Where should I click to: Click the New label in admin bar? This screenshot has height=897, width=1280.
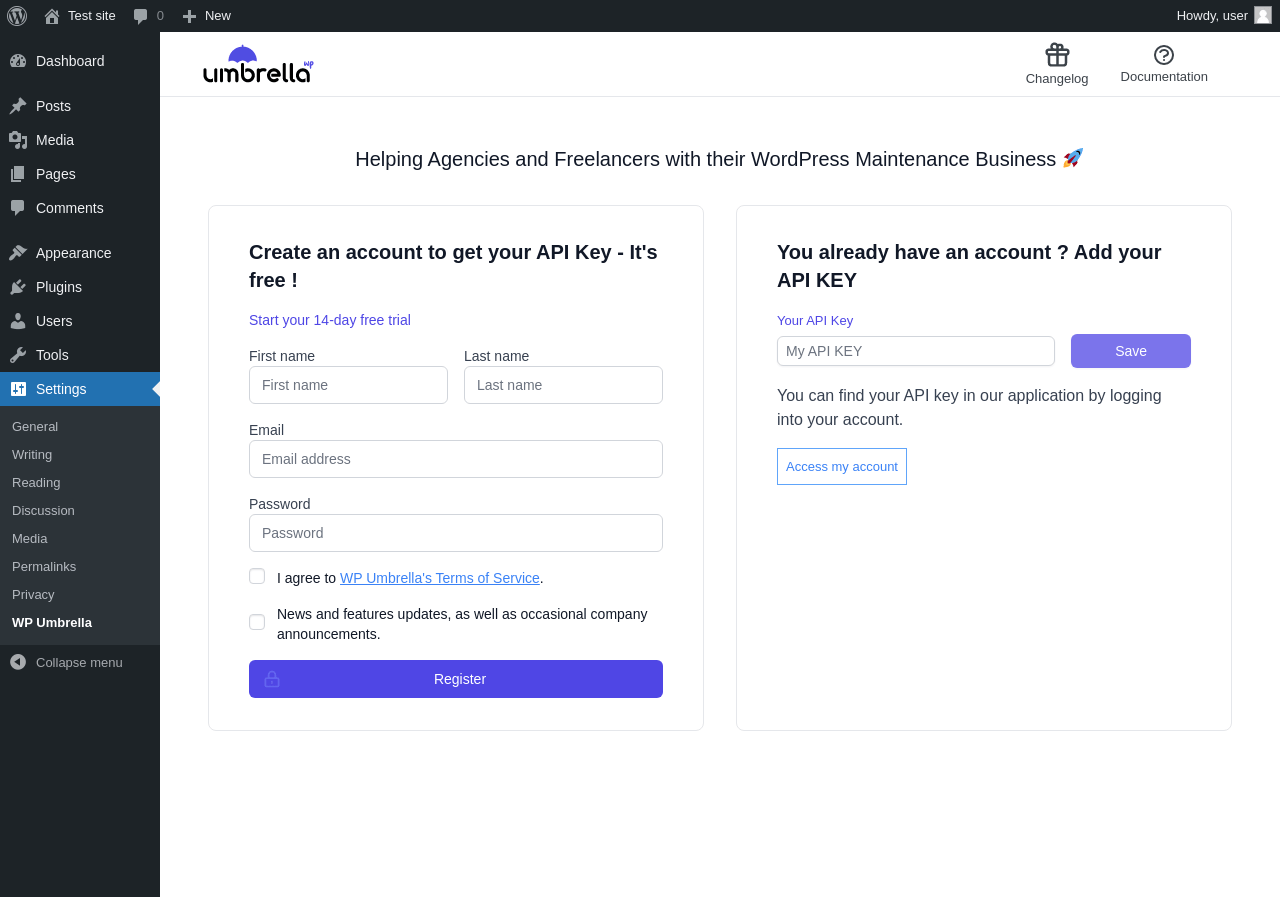tap(218, 16)
